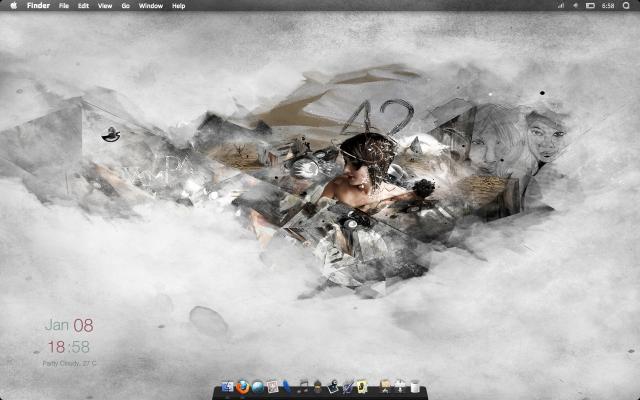Open the music note Dock icon
This screenshot has height=400, width=640.
(x=303, y=387)
